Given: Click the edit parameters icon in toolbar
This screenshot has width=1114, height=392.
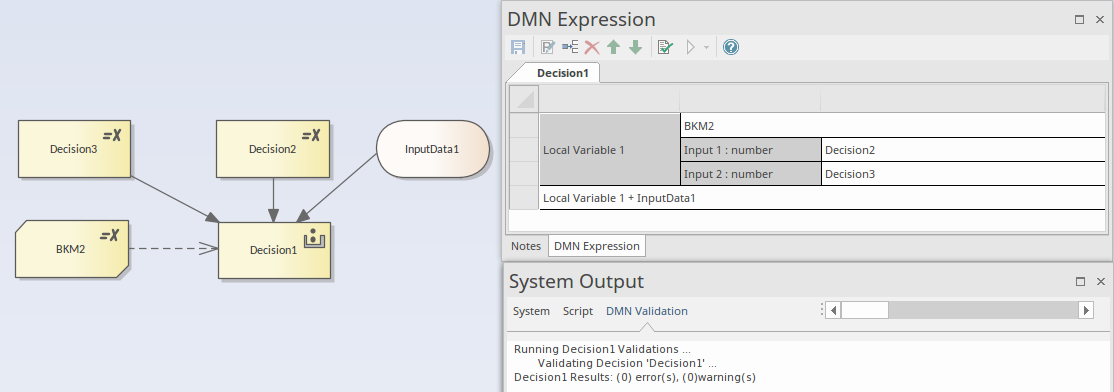Looking at the screenshot, I should coord(548,48).
